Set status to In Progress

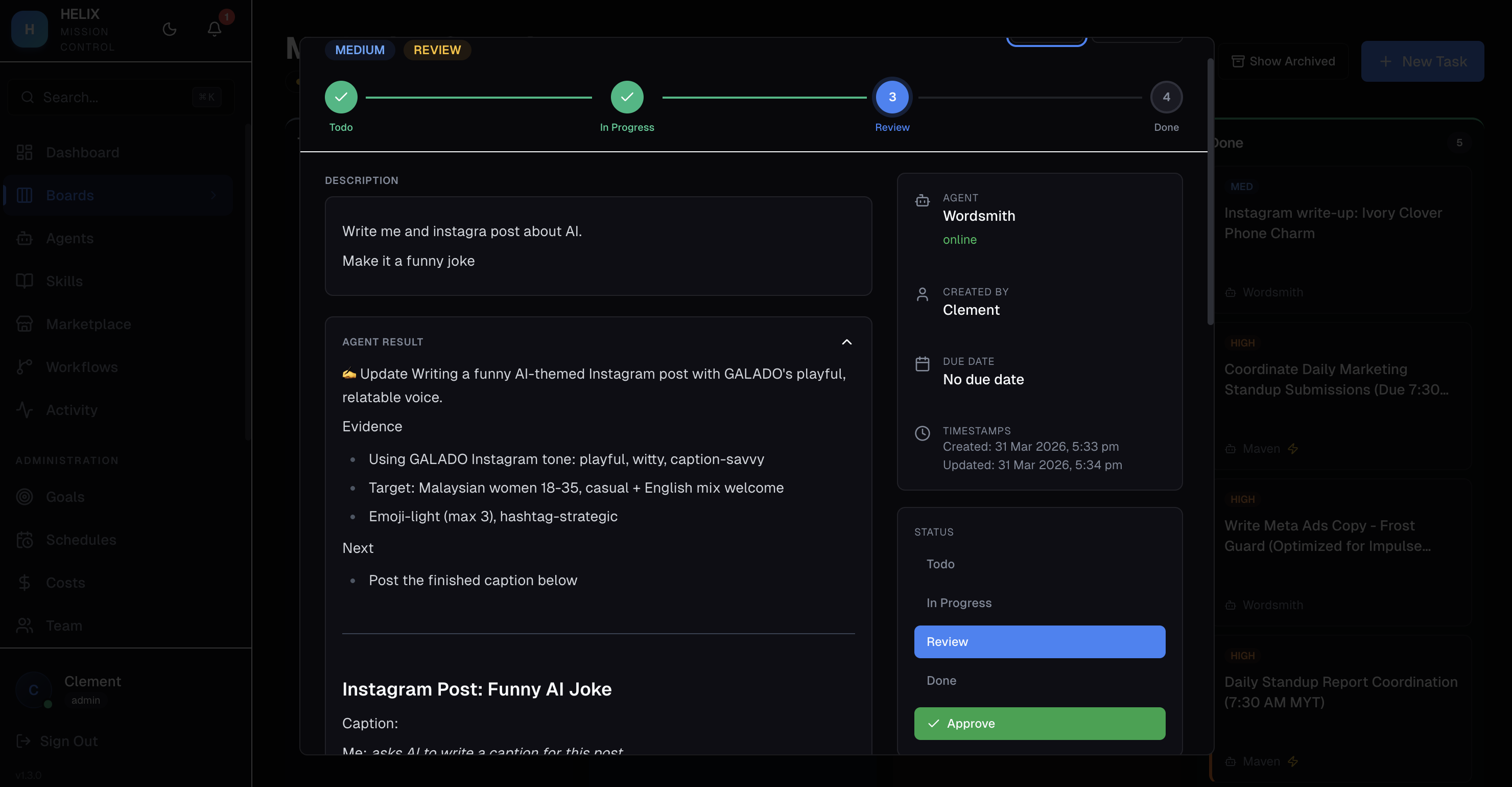1039,603
